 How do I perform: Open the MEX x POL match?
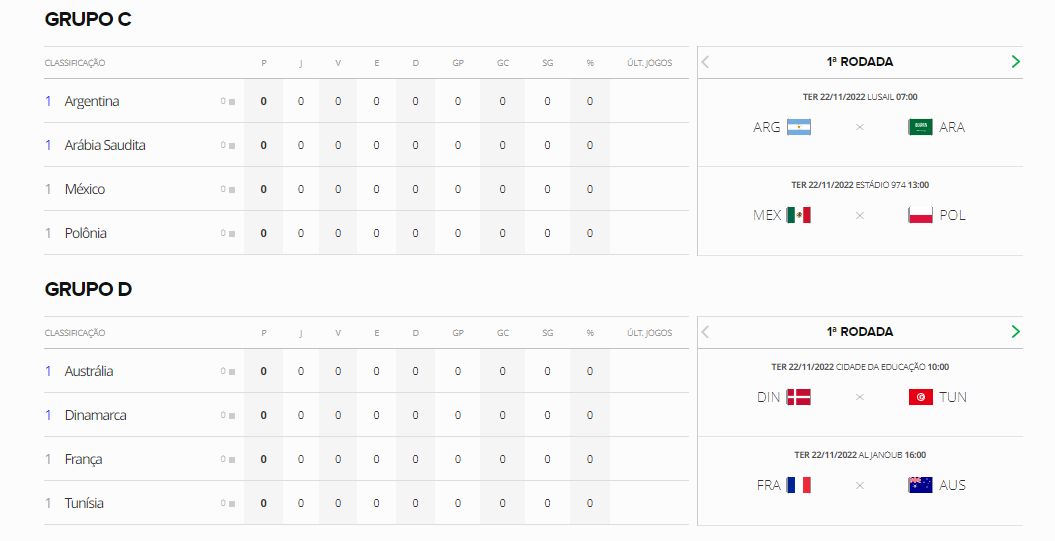[x=860, y=211]
